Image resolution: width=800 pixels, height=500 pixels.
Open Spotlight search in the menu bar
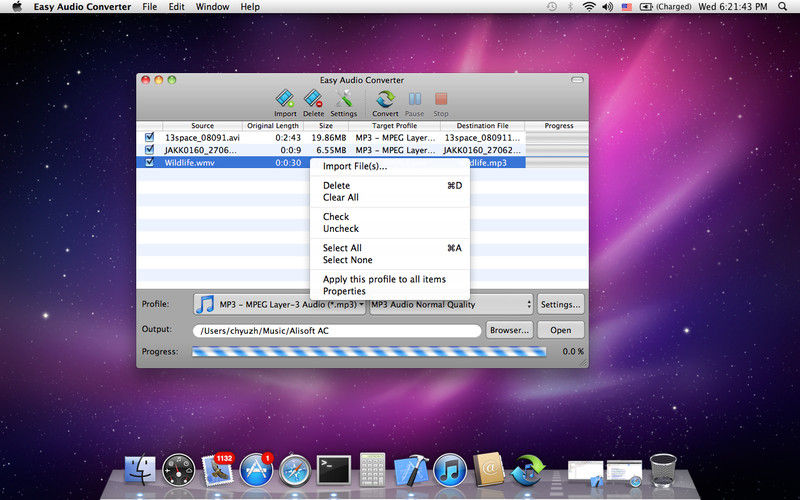pyautogui.click(x=783, y=7)
